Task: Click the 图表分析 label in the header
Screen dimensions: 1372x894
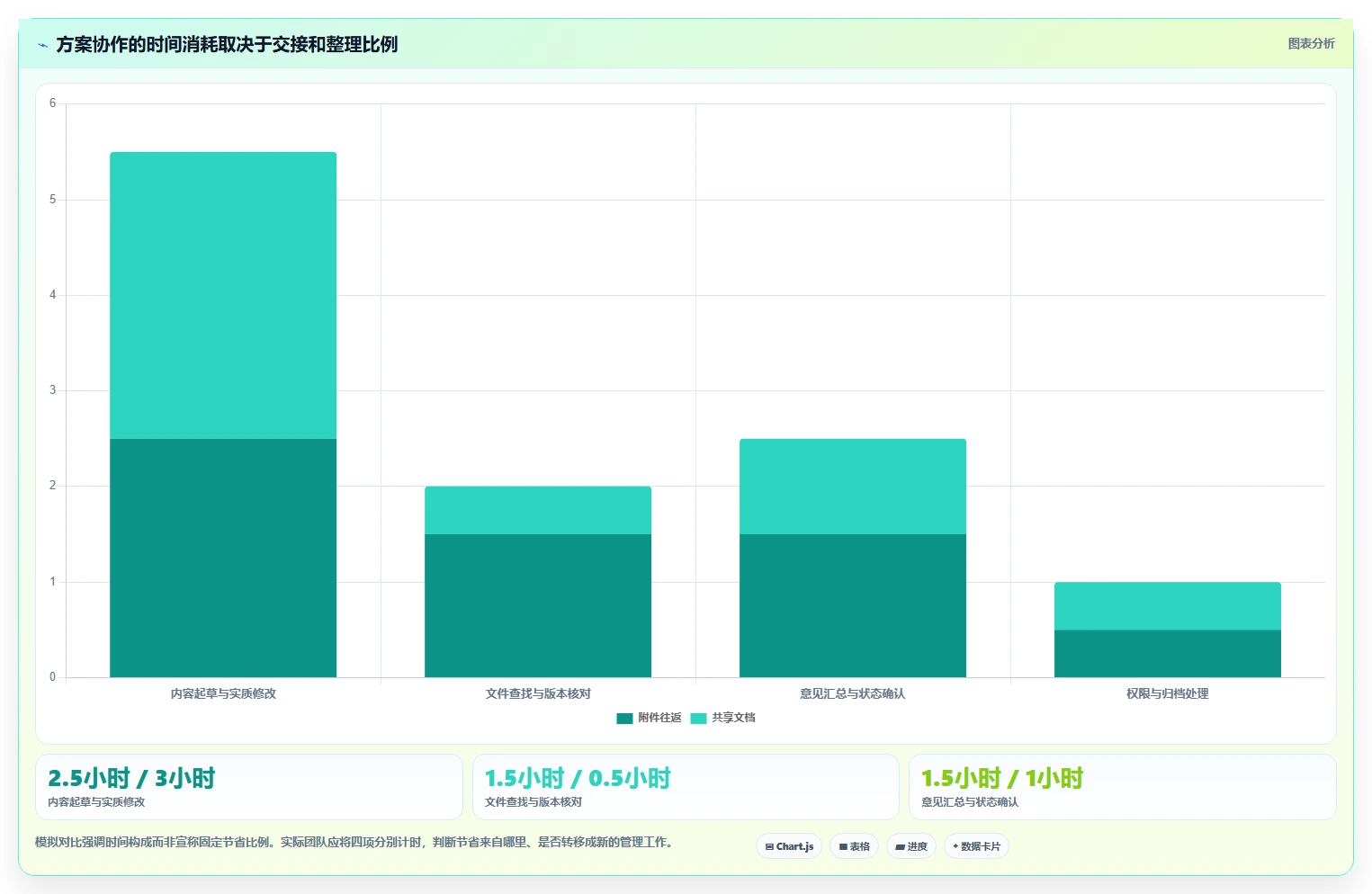Action: pyautogui.click(x=1311, y=43)
